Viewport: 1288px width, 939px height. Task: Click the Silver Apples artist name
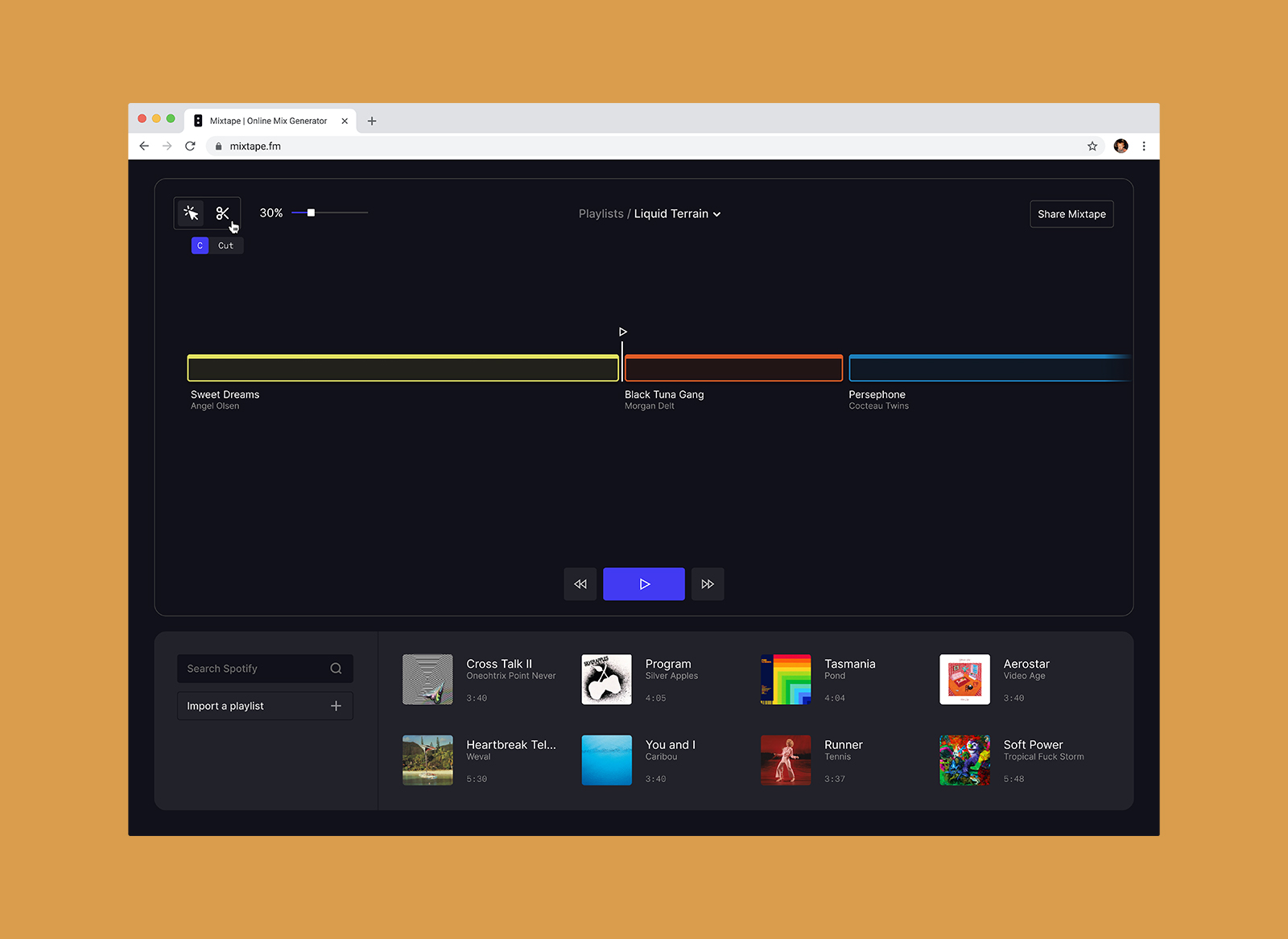click(x=671, y=676)
